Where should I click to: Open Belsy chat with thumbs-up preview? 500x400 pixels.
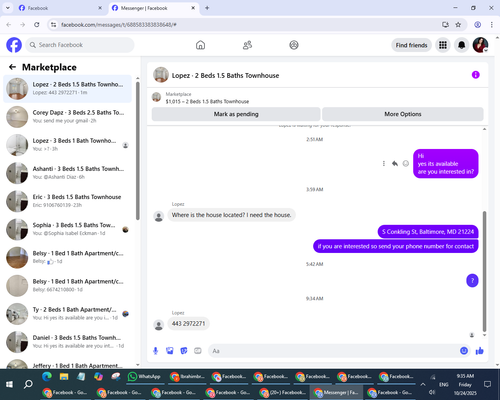coord(67,258)
